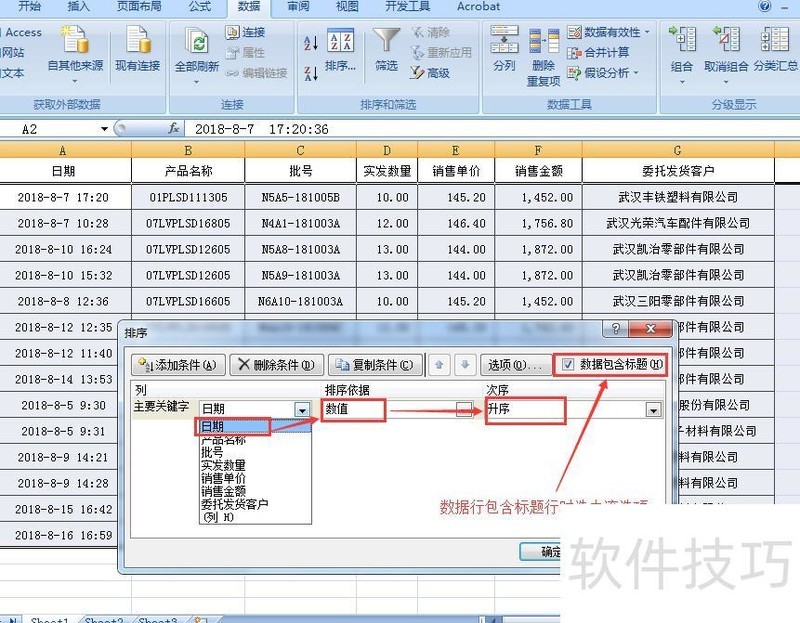Select 产品名称 in the column list
Image resolution: width=800 pixels, height=623 pixels.
255,440
